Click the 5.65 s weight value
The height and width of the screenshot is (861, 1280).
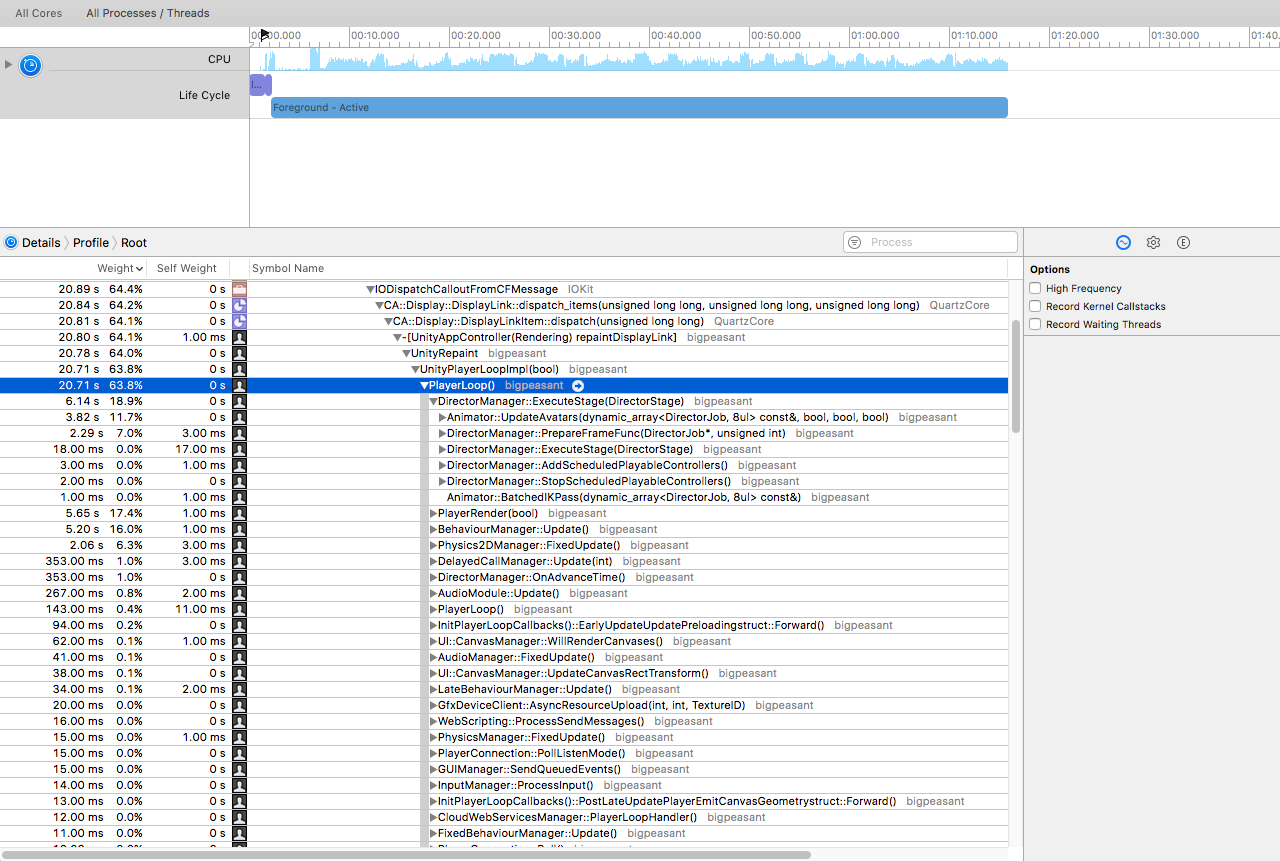point(83,513)
